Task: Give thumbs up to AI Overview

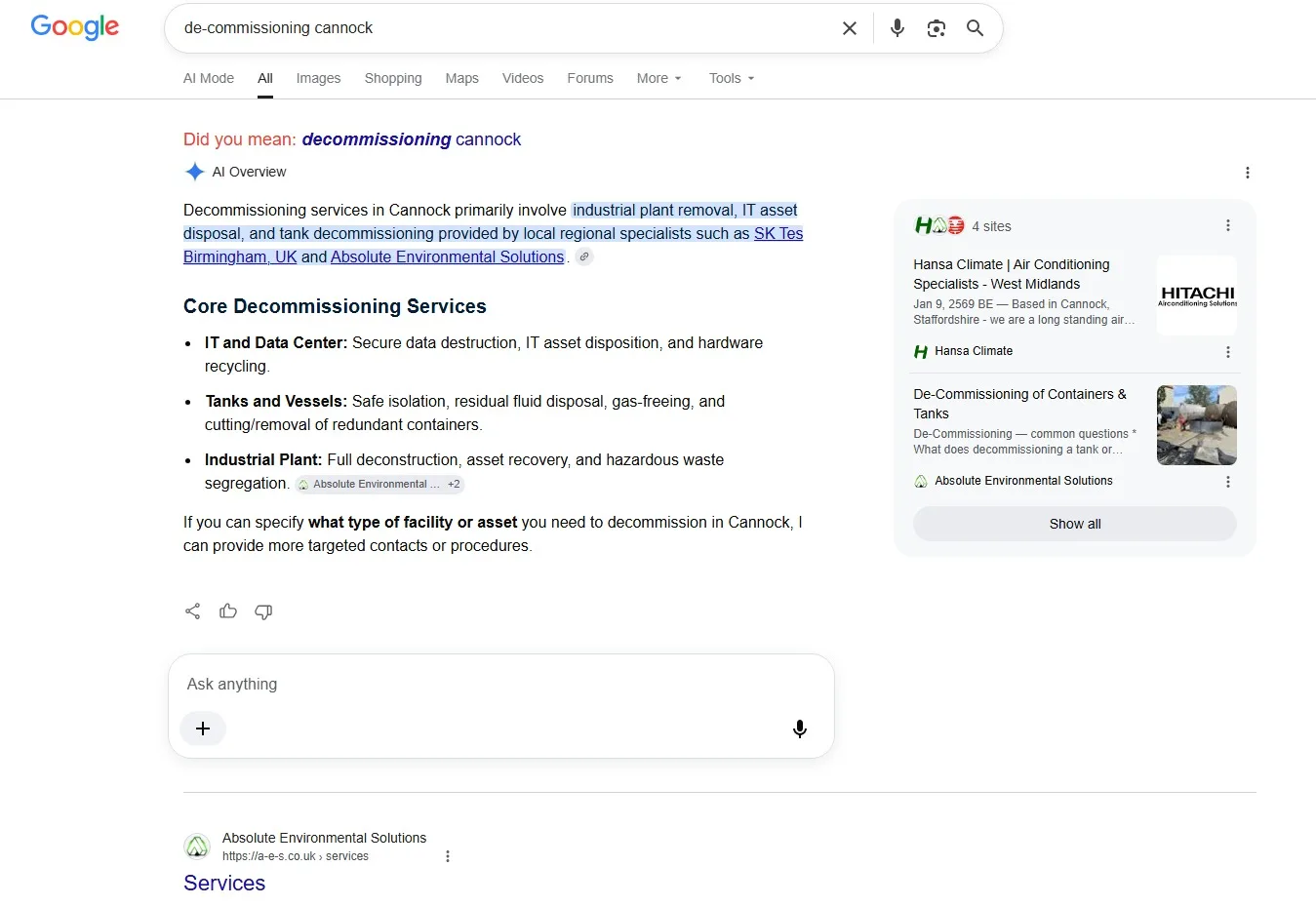Action: click(228, 611)
